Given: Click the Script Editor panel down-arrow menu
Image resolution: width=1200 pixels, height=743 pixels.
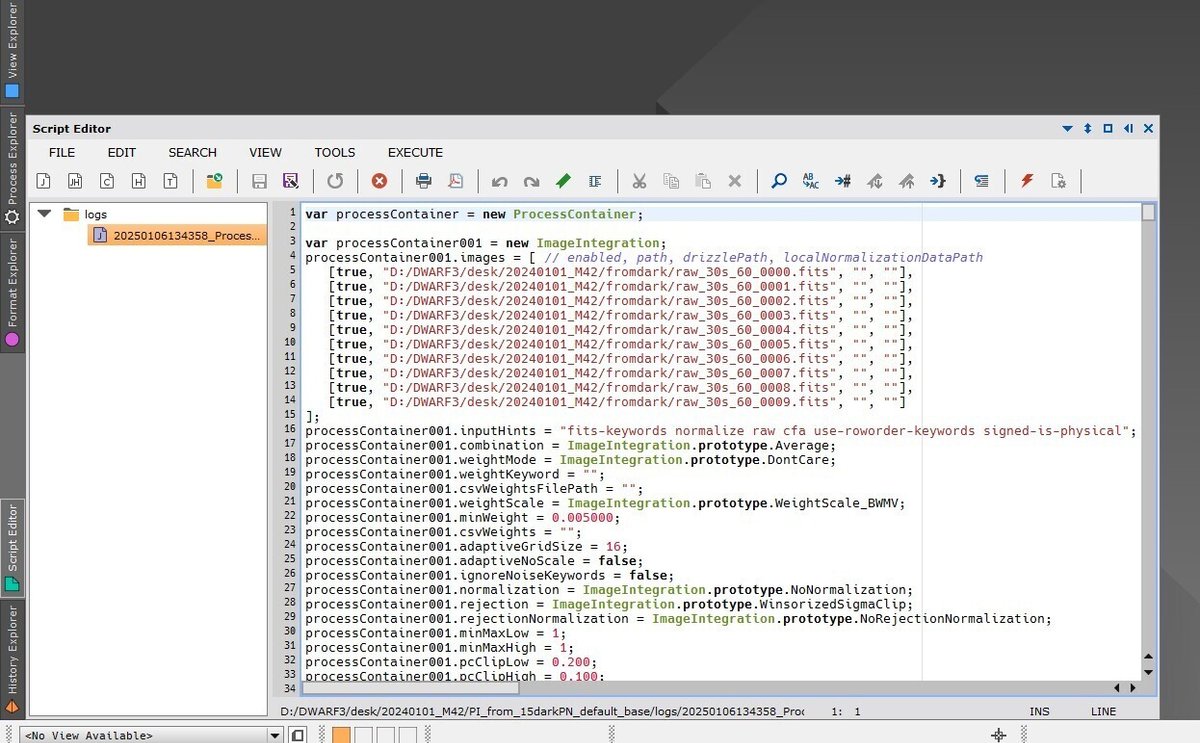Looking at the screenshot, I should 1067,129.
